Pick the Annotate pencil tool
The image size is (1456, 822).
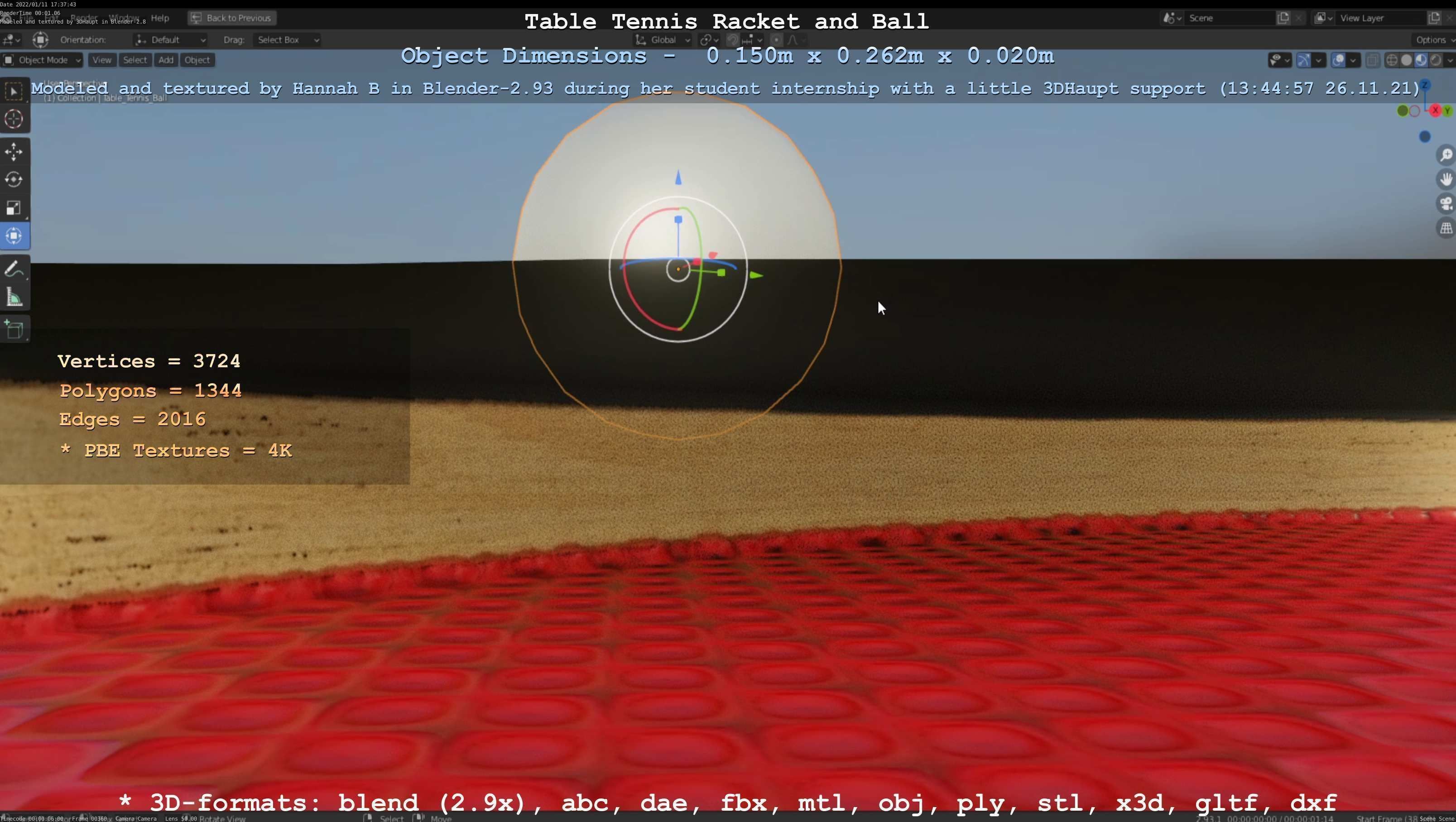14,269
